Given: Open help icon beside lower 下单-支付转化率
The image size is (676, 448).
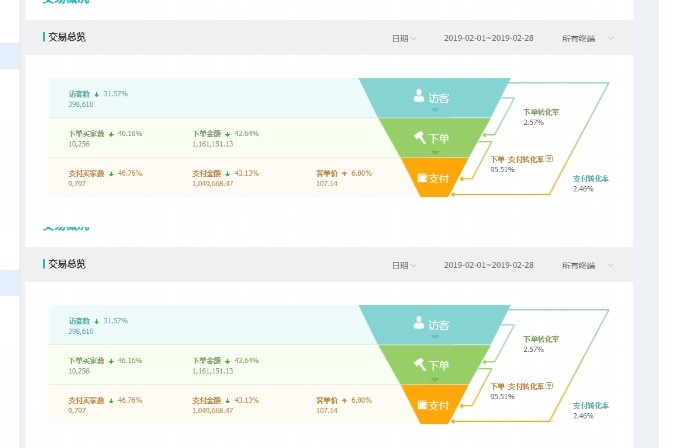Looking at the screenshot, I should pos(549,385).
